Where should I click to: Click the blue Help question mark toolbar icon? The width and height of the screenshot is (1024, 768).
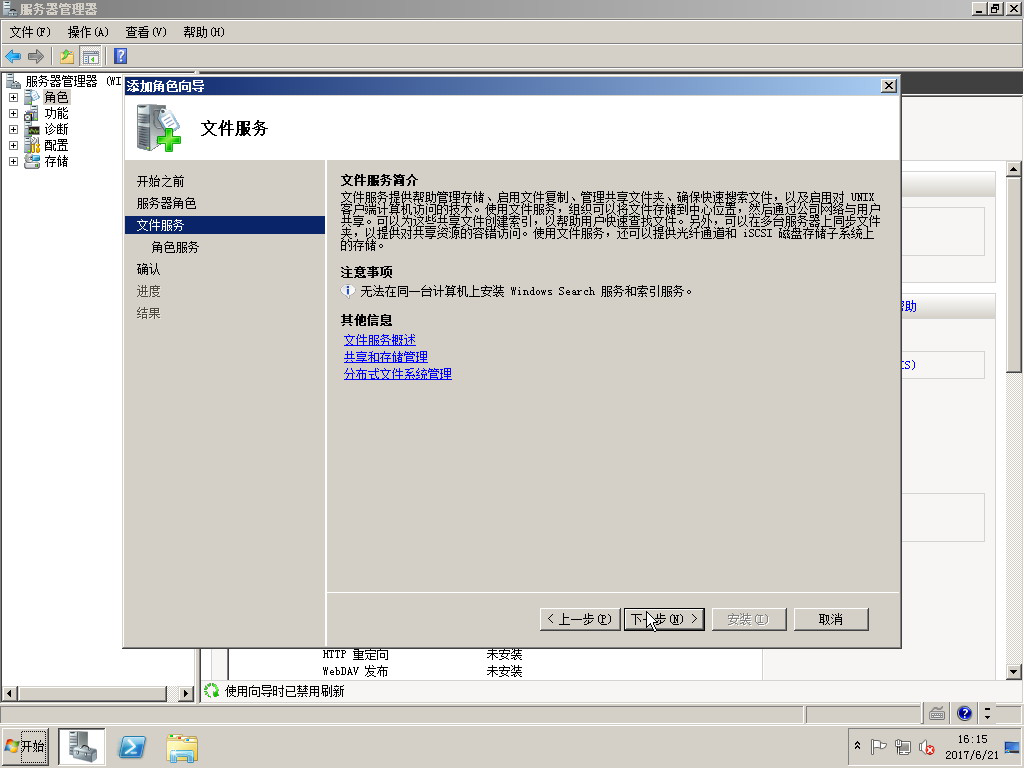(120, 56)
